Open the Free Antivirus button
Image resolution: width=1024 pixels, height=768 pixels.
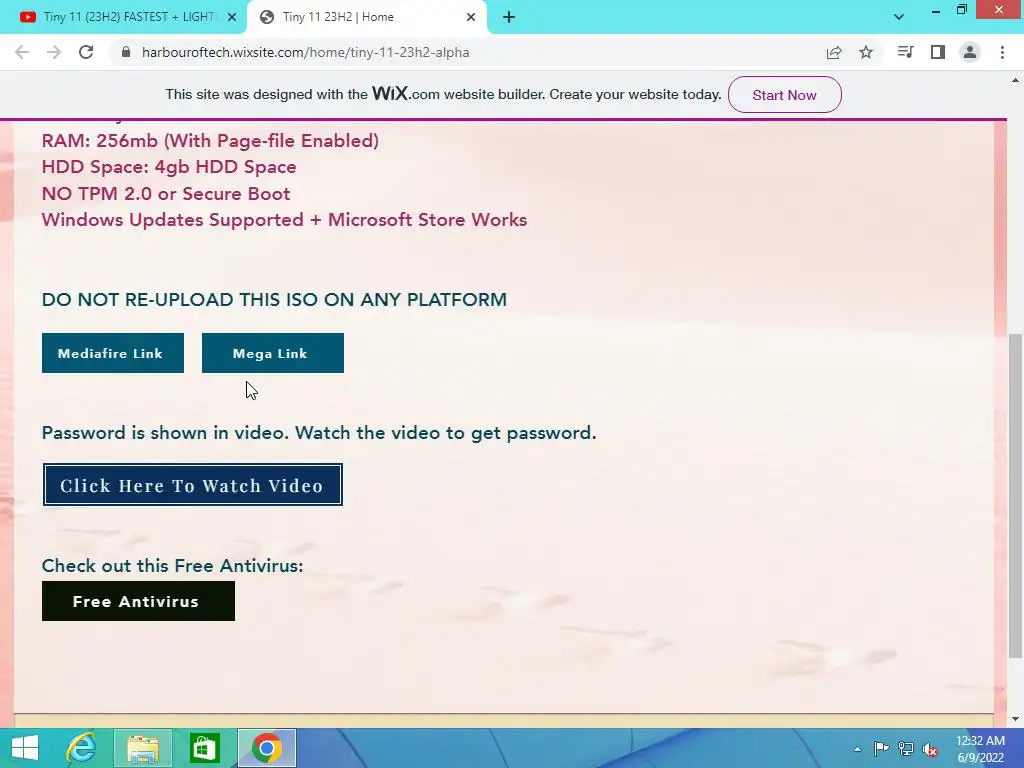[138, 601]
